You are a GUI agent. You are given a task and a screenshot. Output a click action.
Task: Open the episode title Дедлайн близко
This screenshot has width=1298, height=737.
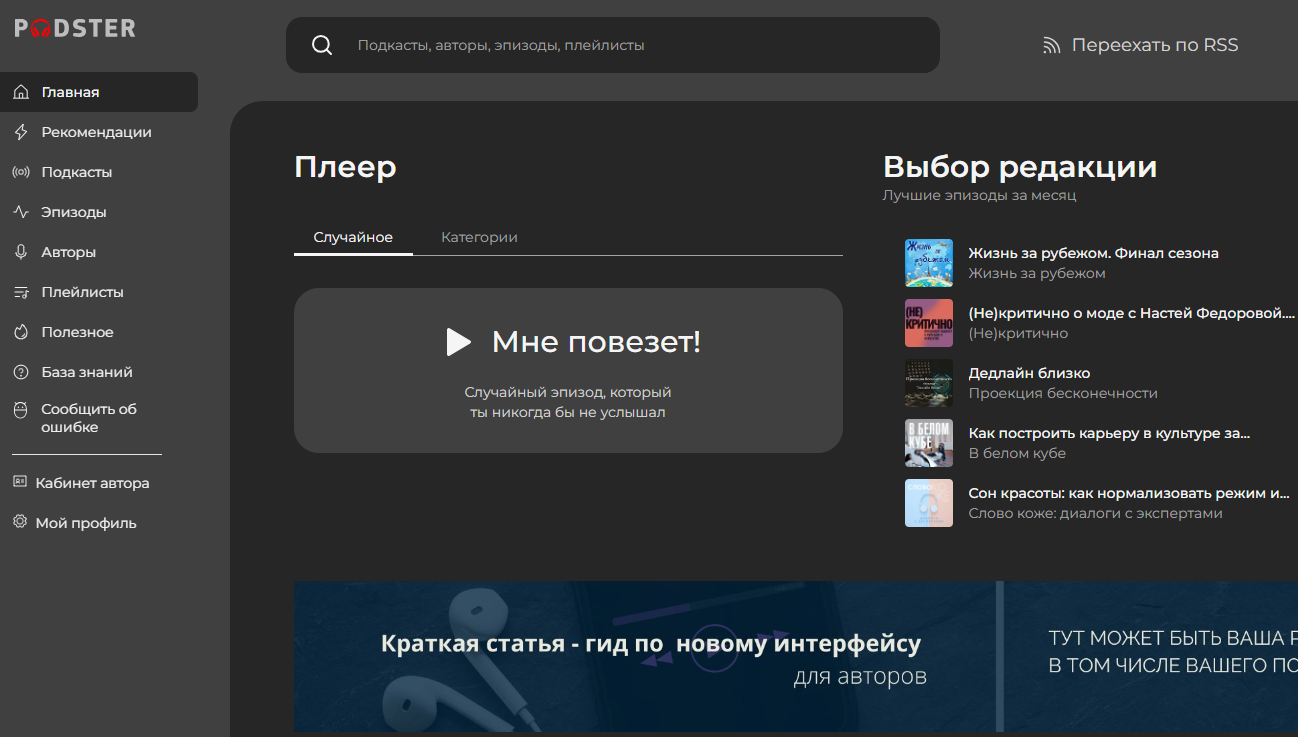(x=1029, y=373)
